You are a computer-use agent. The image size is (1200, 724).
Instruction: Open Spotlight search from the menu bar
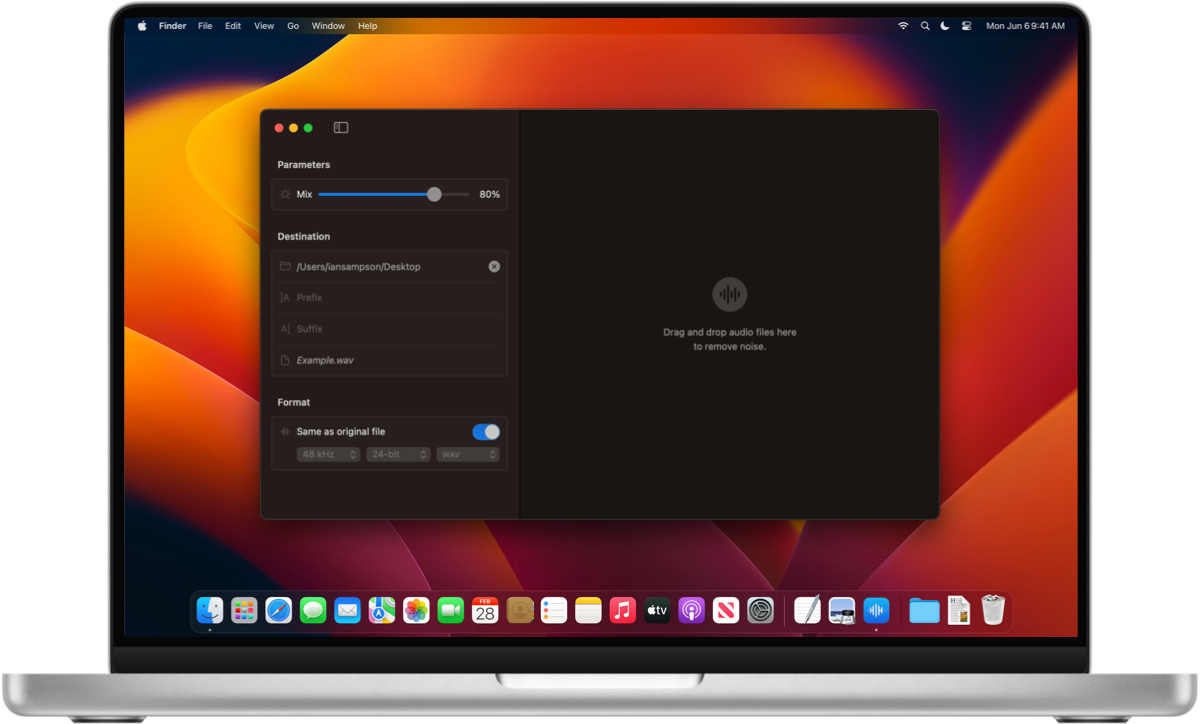pos(924,25)
